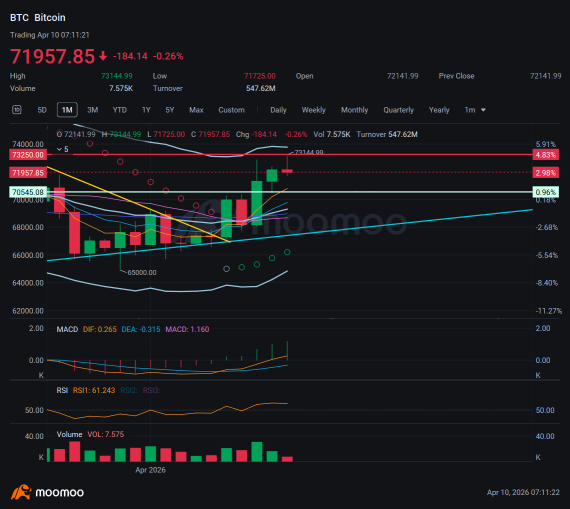This screenshot has width=570, height=509.
Task: Set interval to Quarterly
Action: tap(398, 110)
